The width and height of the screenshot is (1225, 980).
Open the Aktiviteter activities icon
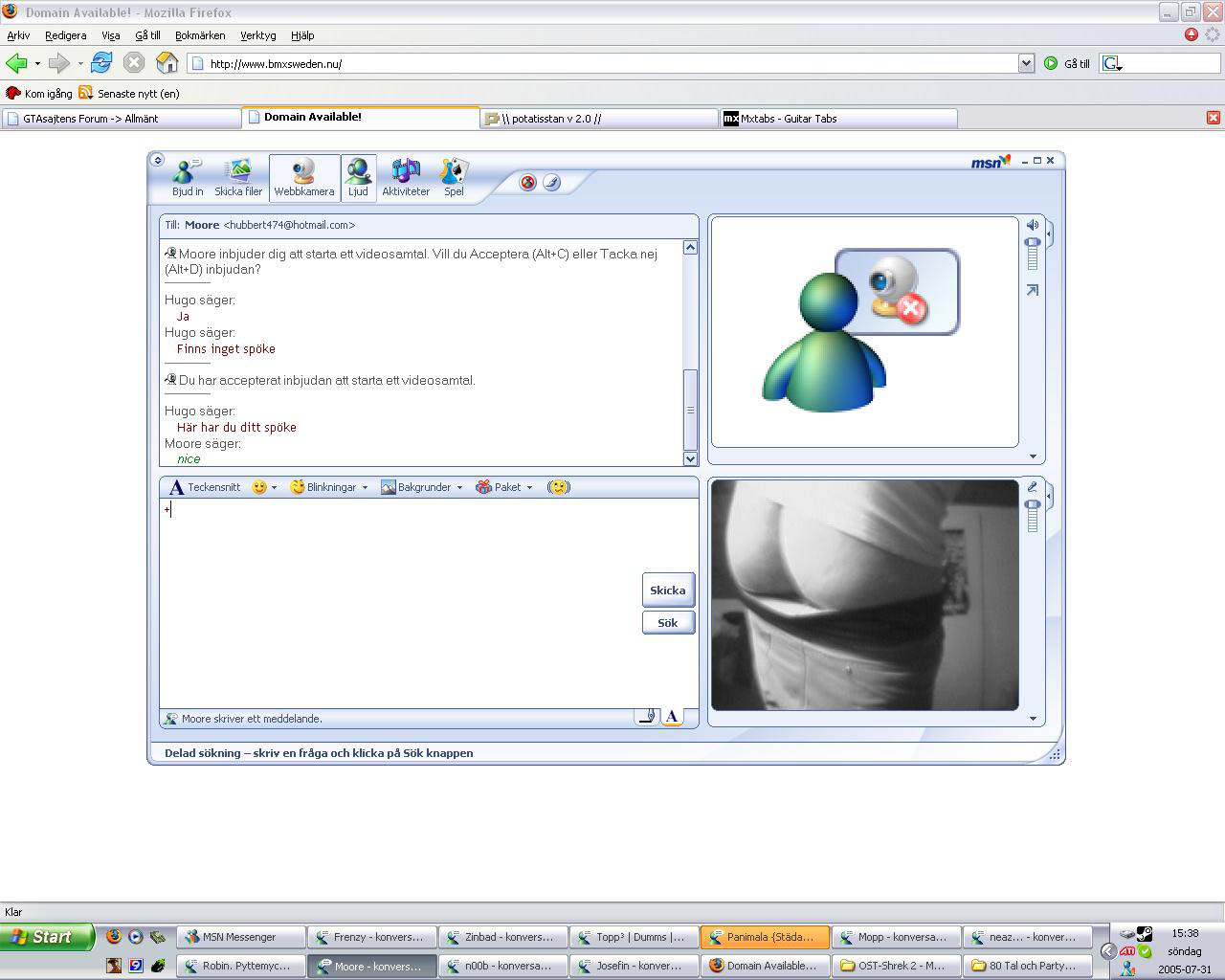point(406,178)
